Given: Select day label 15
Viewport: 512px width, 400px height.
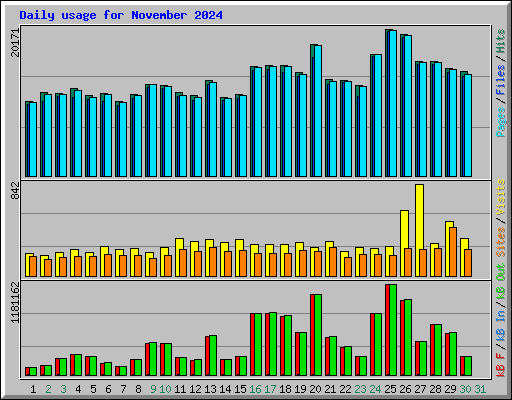Looking at the screenshot, I should tap(240, 389).
